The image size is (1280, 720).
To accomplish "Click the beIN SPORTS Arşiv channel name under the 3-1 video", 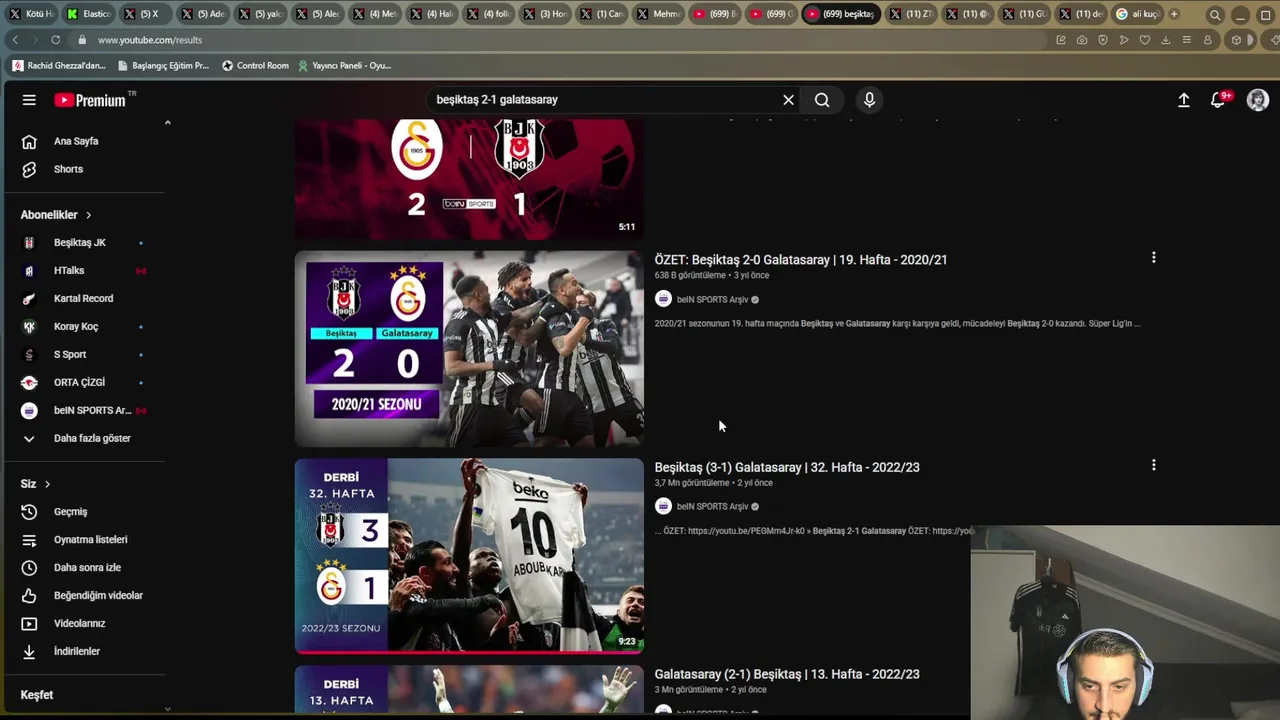I will (x=712, y=506).
